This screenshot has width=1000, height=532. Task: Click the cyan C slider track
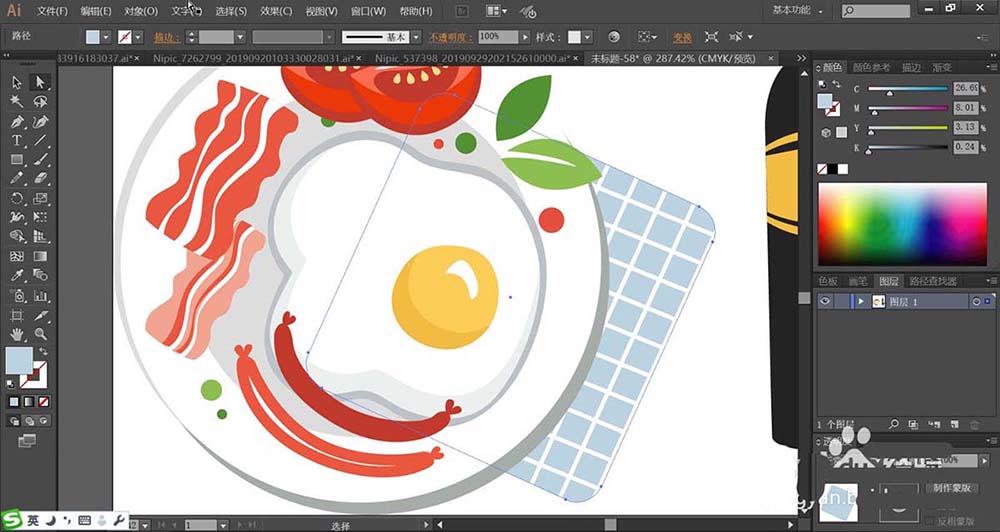(907, 89)
